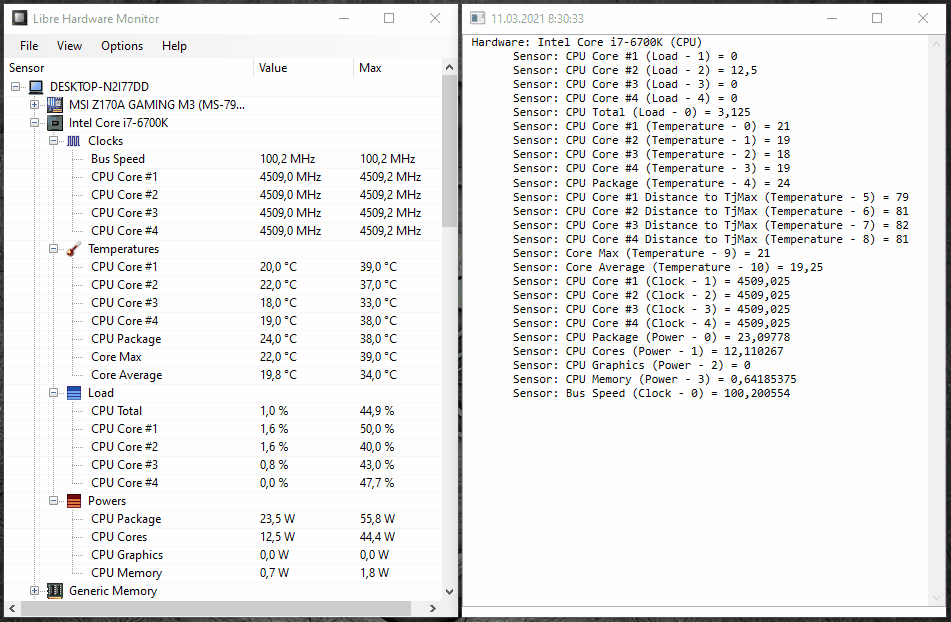This screenshot has width=951, height=622.
Task: Click the DESKTOP-N2I77DD computer icon
Action: coord(36,86)
